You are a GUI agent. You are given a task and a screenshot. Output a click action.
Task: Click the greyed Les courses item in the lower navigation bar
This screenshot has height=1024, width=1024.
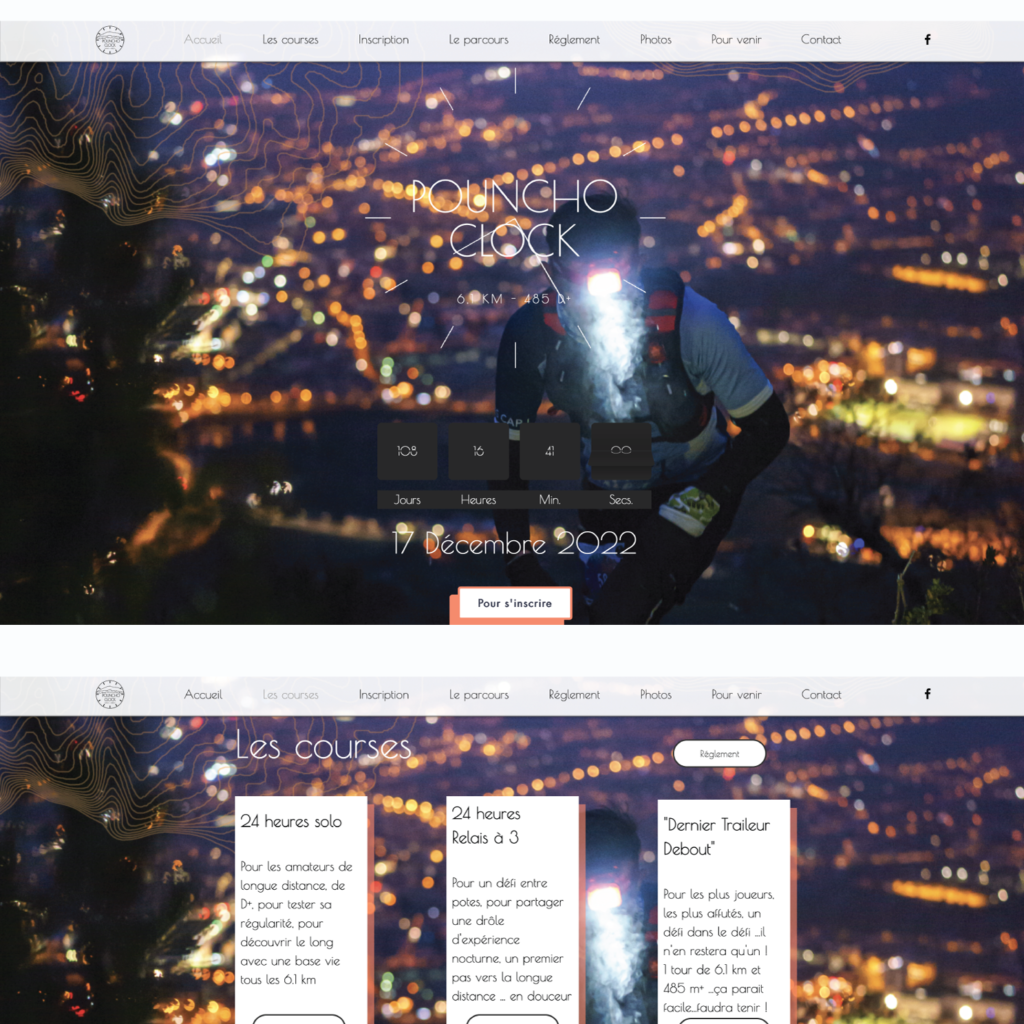[x=291, y=695]
